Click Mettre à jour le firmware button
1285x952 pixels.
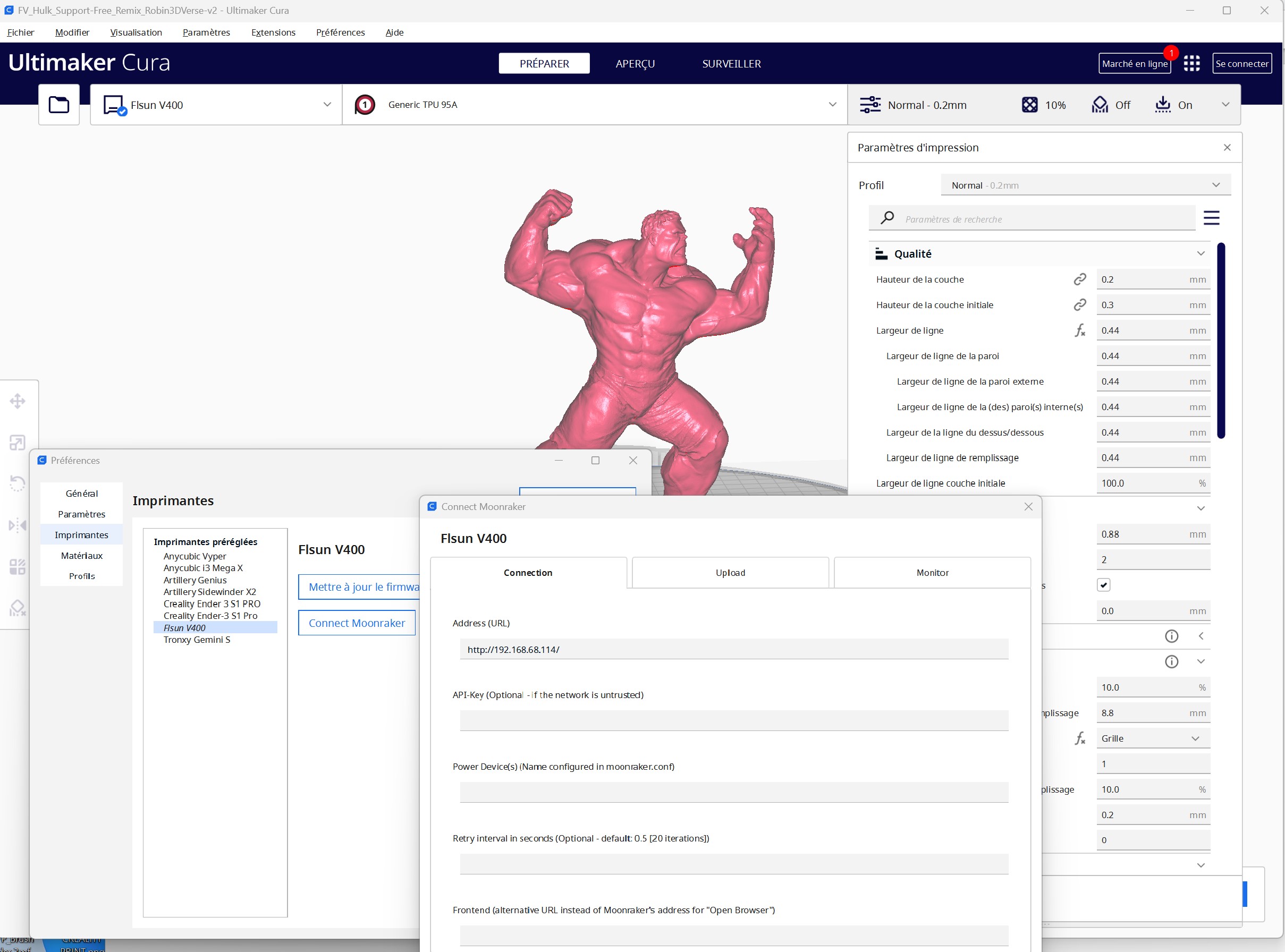tap(360, 586)
